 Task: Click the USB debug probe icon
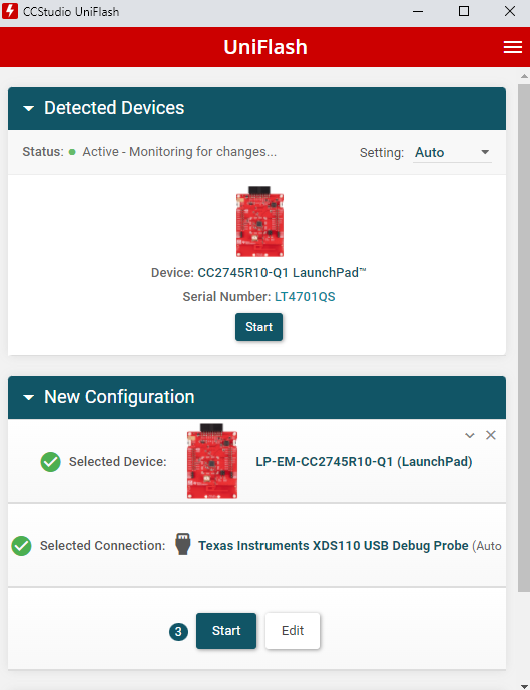pos(183,544)
